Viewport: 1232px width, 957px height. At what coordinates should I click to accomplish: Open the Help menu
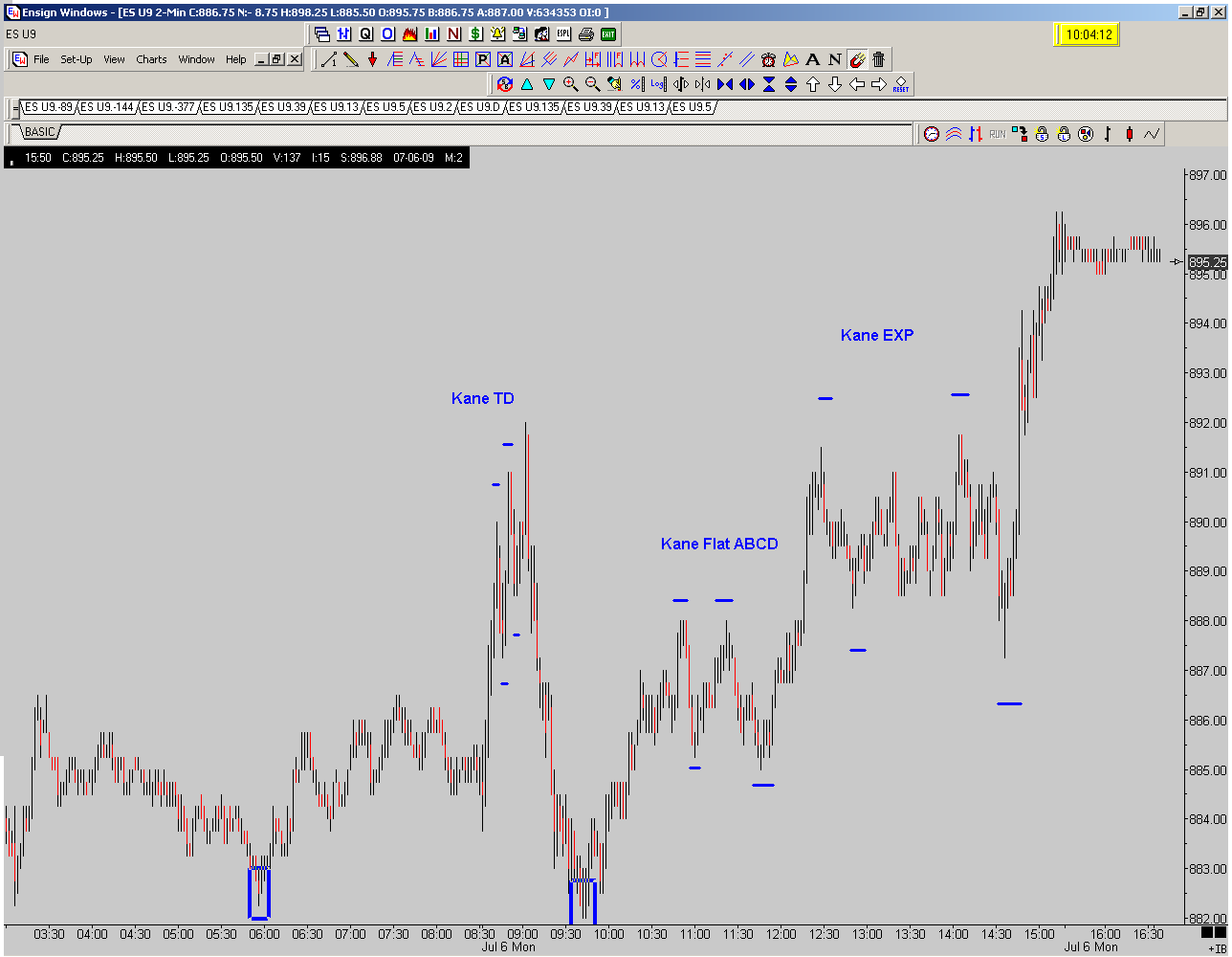[236, 59]
